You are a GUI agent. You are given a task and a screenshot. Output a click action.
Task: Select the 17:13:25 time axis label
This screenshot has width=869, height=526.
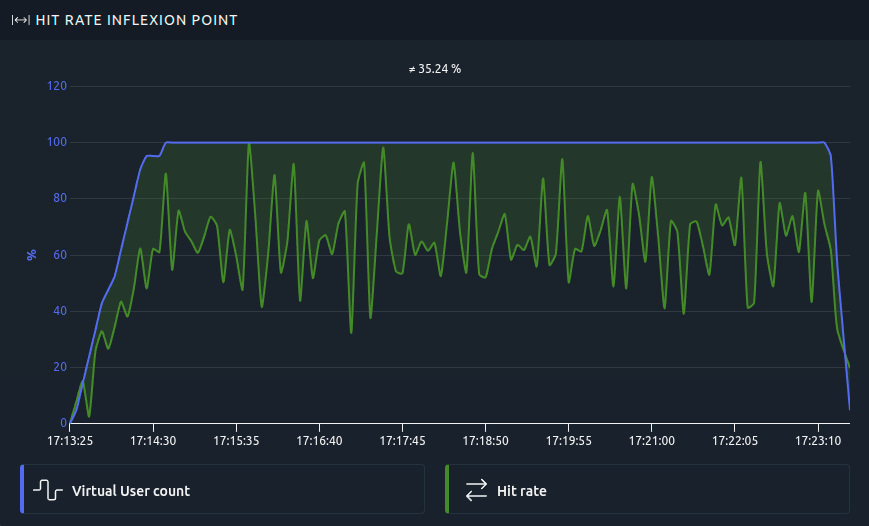point(70,440)
